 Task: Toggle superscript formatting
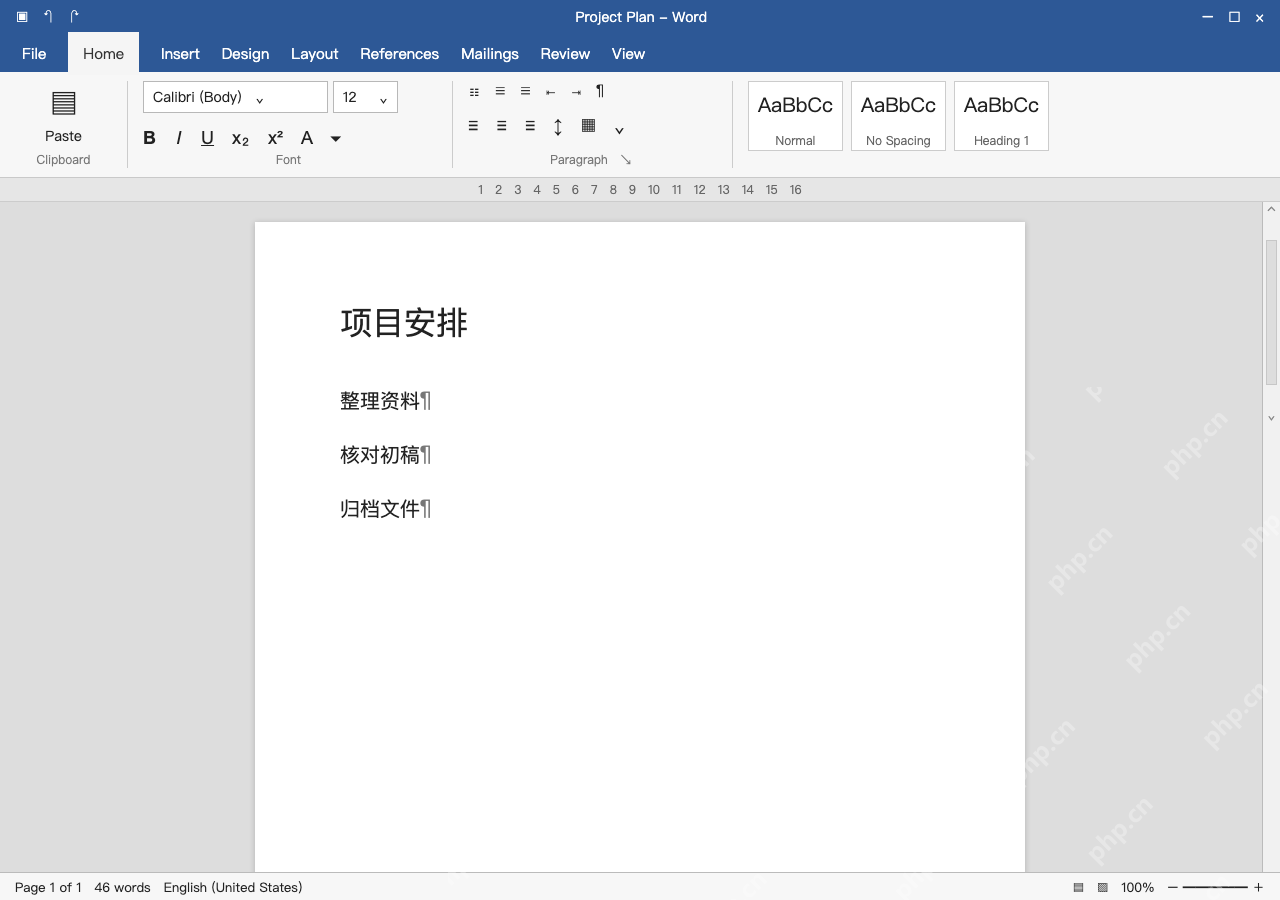pos(275,137)
